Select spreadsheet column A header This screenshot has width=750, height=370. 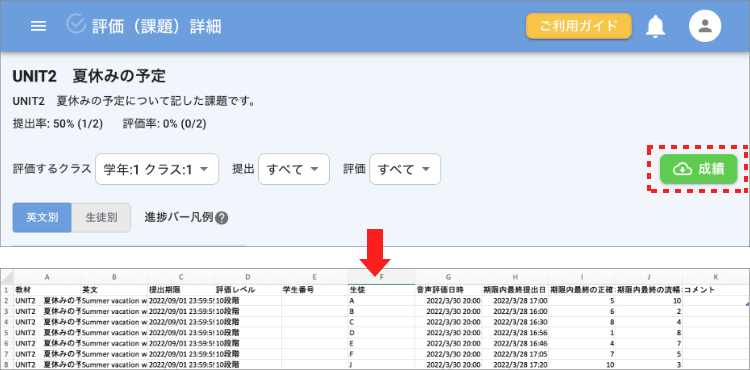click(x=47, y=277)
